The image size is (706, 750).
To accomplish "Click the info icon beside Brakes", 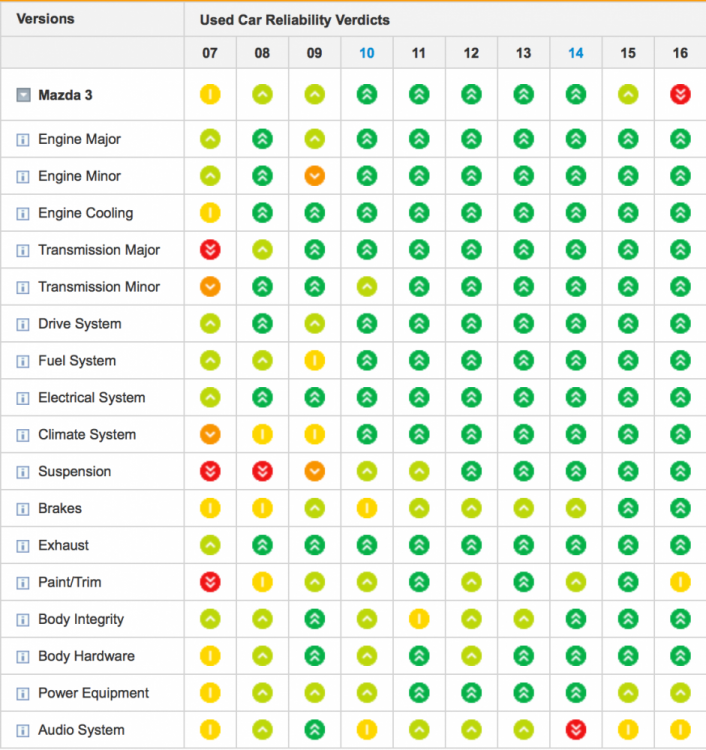I will [x=22, y=509].
